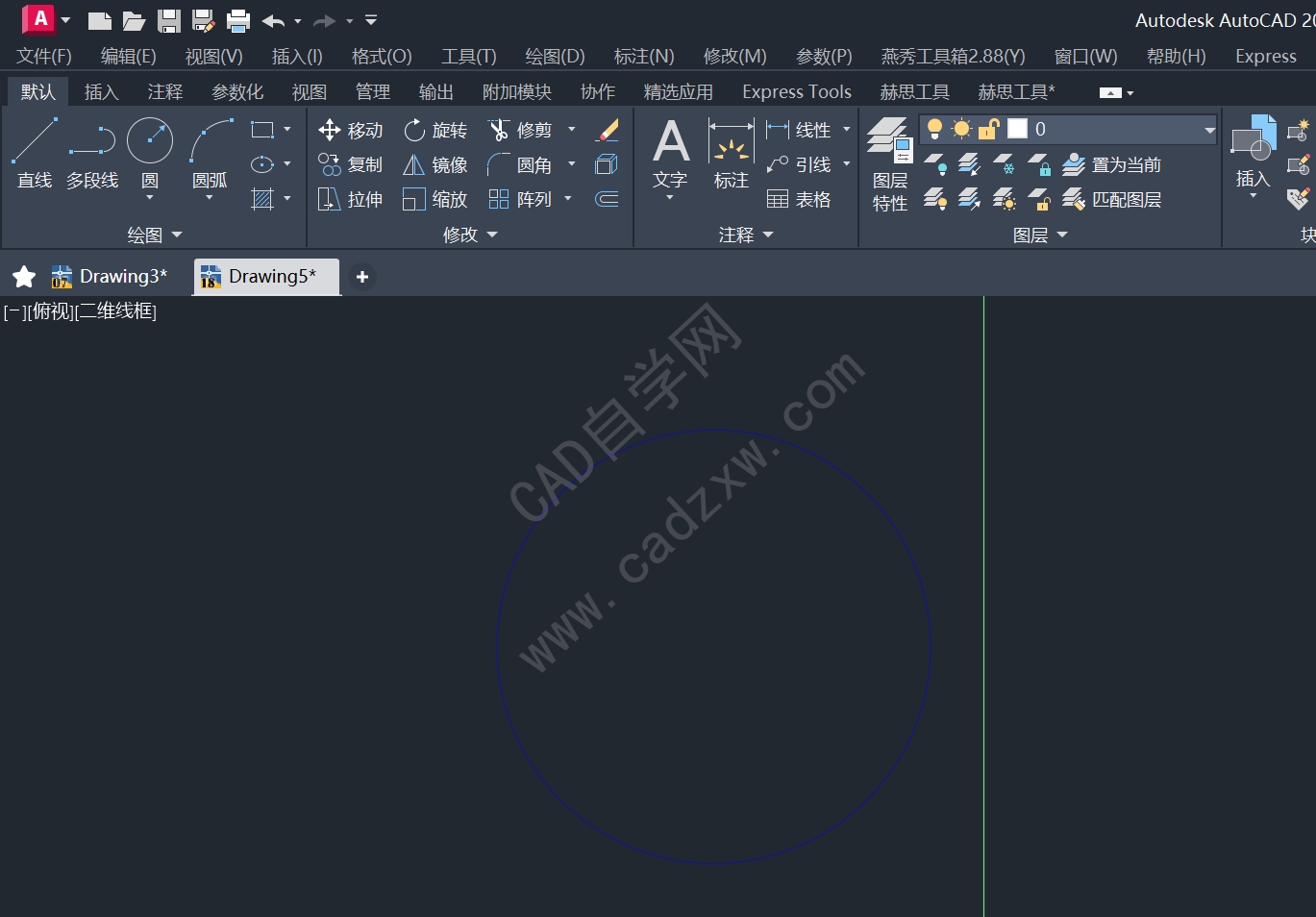Activate the 拉伸 (Stretch) tool
The width and height of the screenshot is (1316, 917).
[x=351, y=199]
